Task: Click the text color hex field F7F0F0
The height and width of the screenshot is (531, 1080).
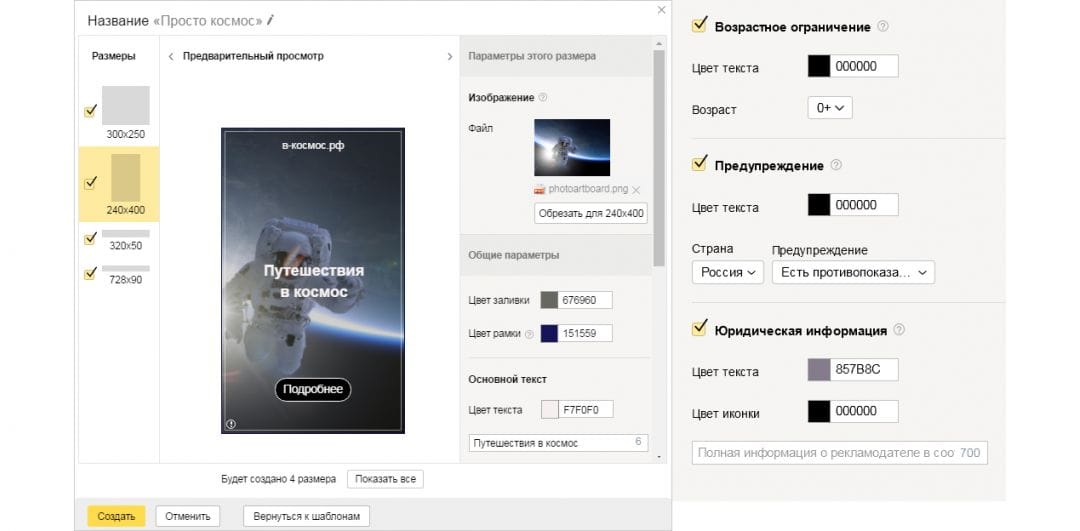Action: (585, 410)
